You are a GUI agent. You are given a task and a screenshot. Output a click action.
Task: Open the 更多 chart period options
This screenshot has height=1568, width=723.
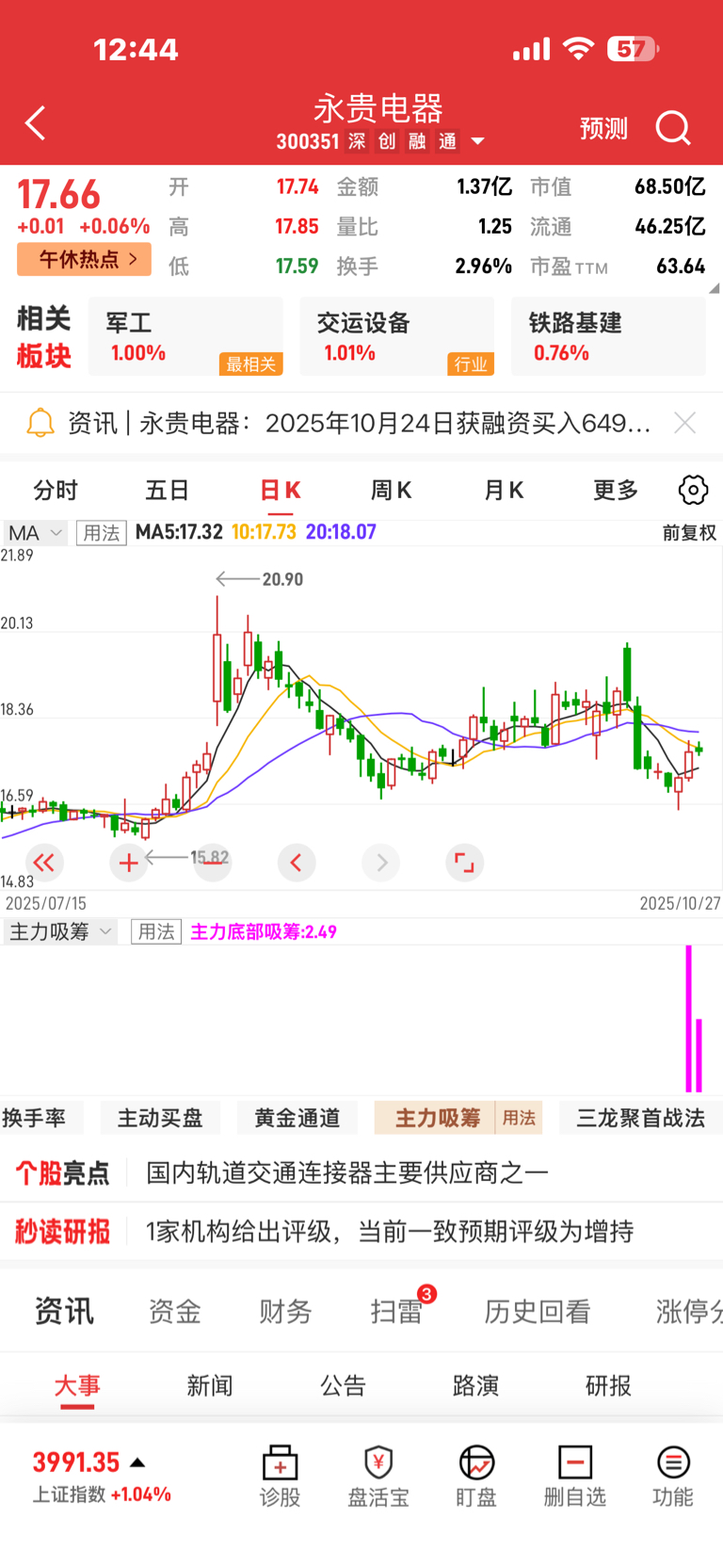point(616,490)
